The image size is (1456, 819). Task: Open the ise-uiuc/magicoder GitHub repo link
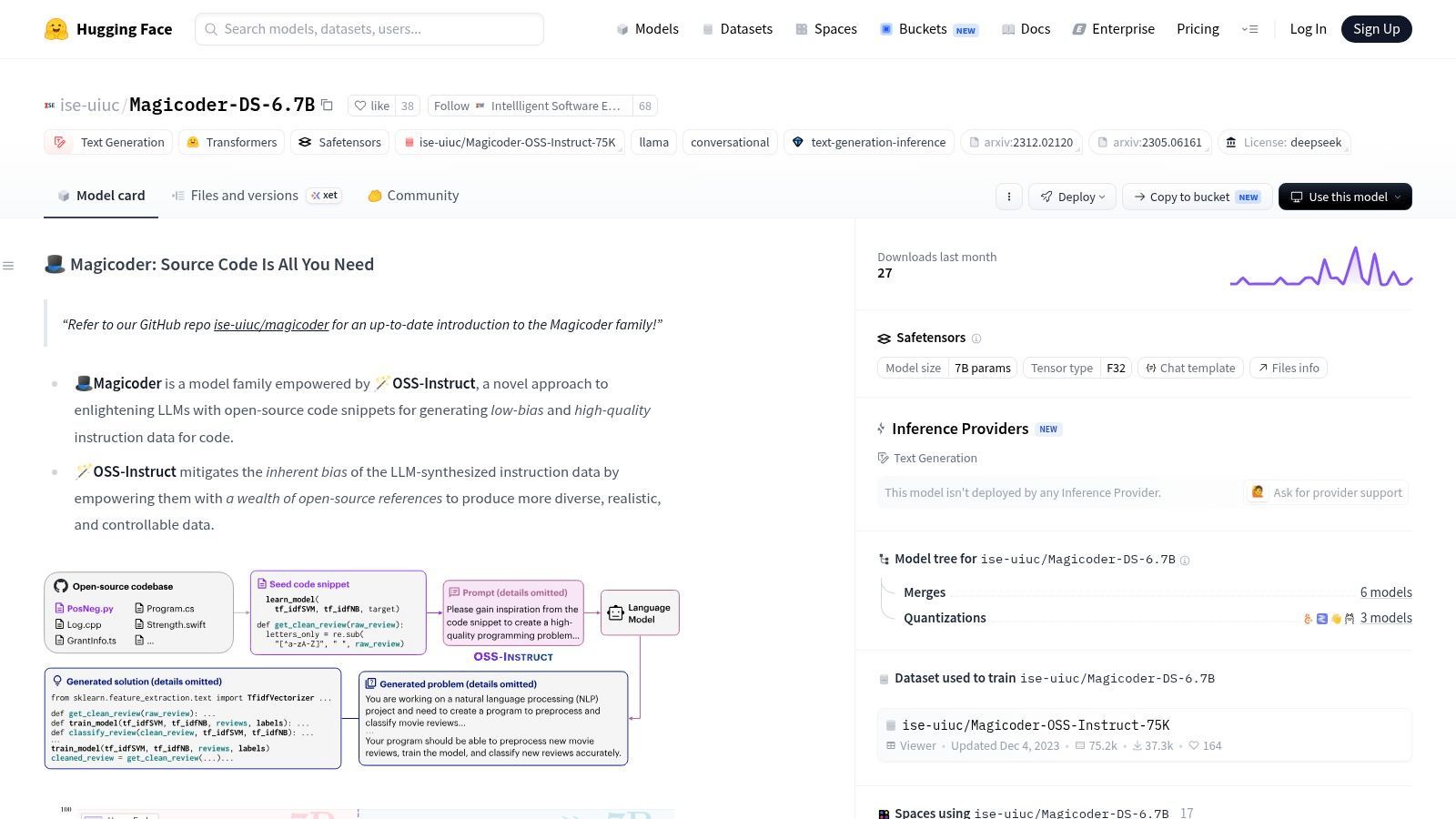[271, 324]
